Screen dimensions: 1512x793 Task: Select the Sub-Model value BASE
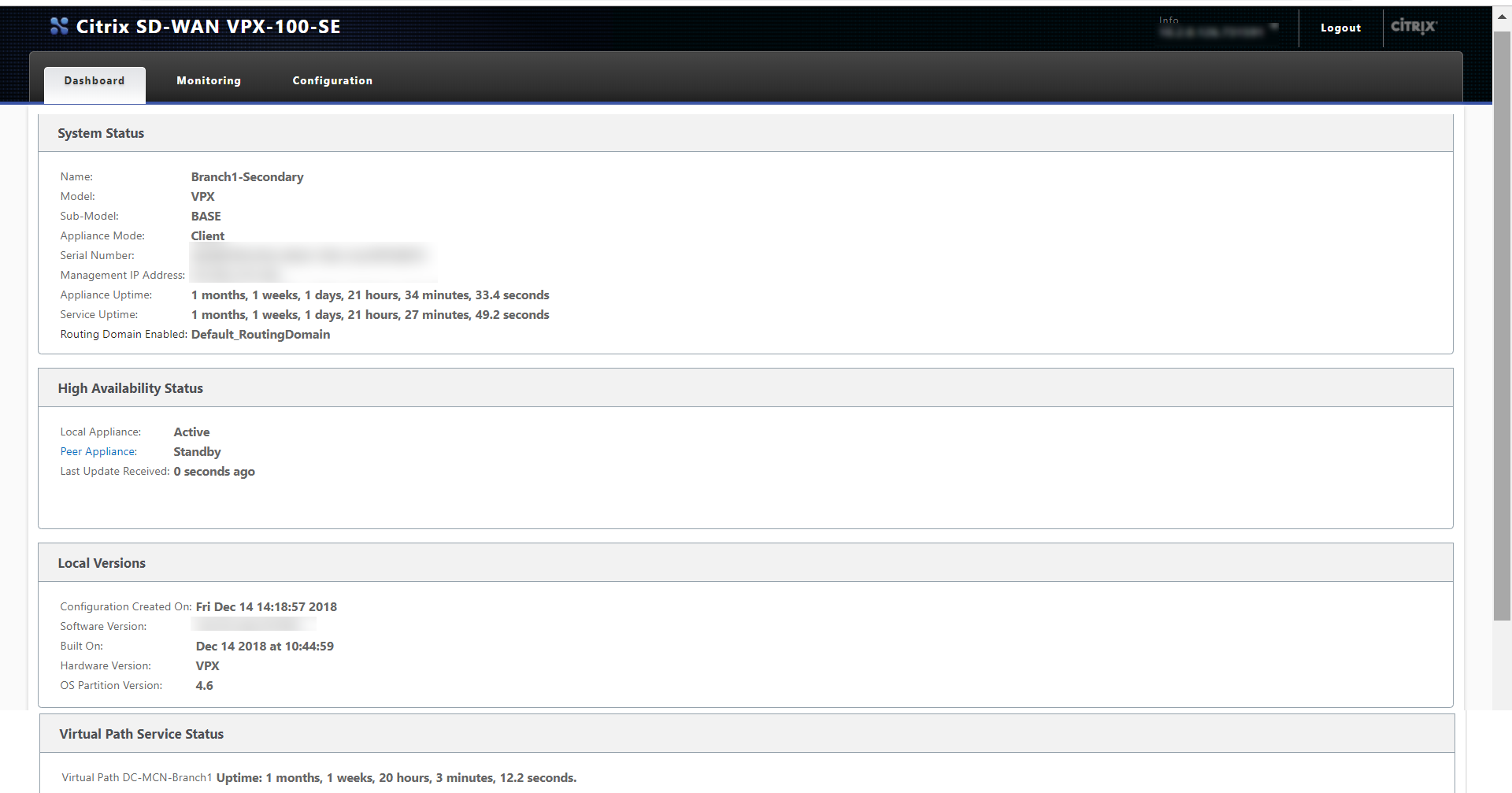[x=206, y=216]
